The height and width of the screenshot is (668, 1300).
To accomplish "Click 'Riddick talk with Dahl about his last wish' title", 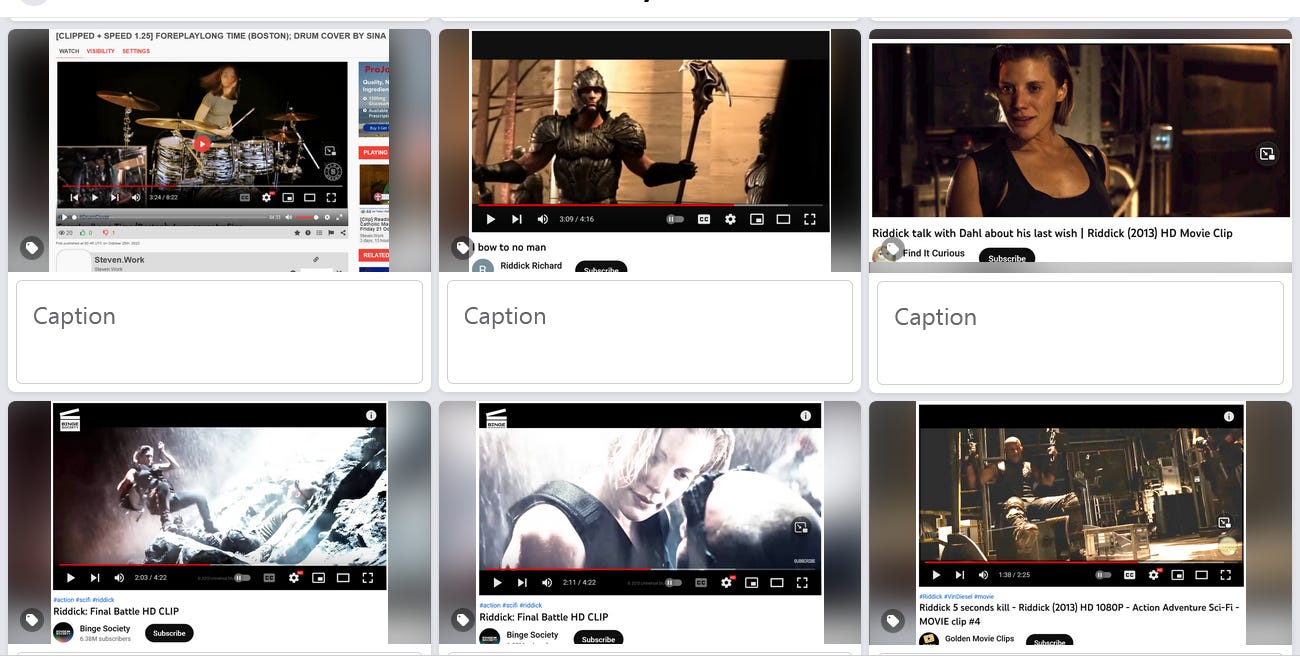I will point(1052,233).
